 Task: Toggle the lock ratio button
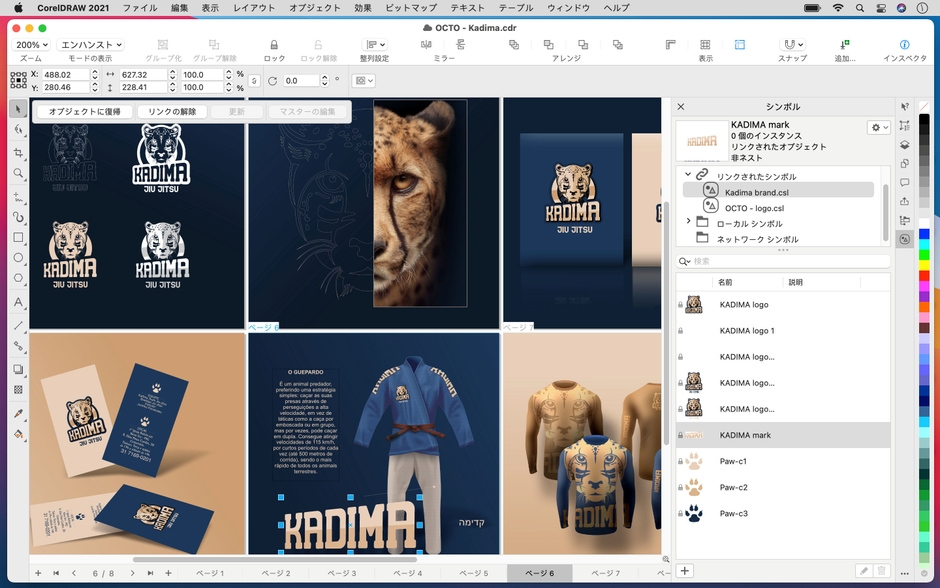(254, 81)
